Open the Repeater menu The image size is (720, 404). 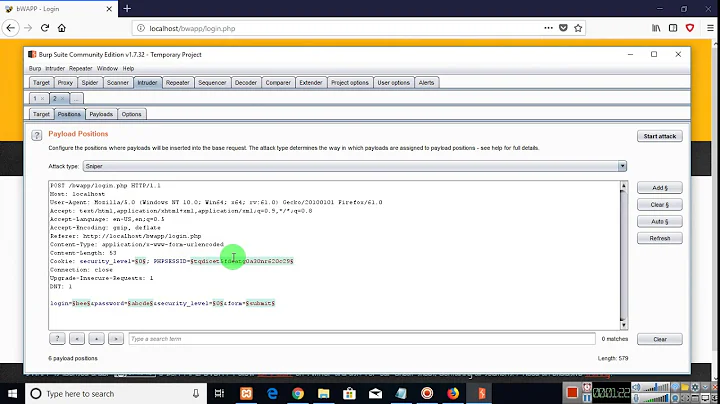click(x=81, y=68)
